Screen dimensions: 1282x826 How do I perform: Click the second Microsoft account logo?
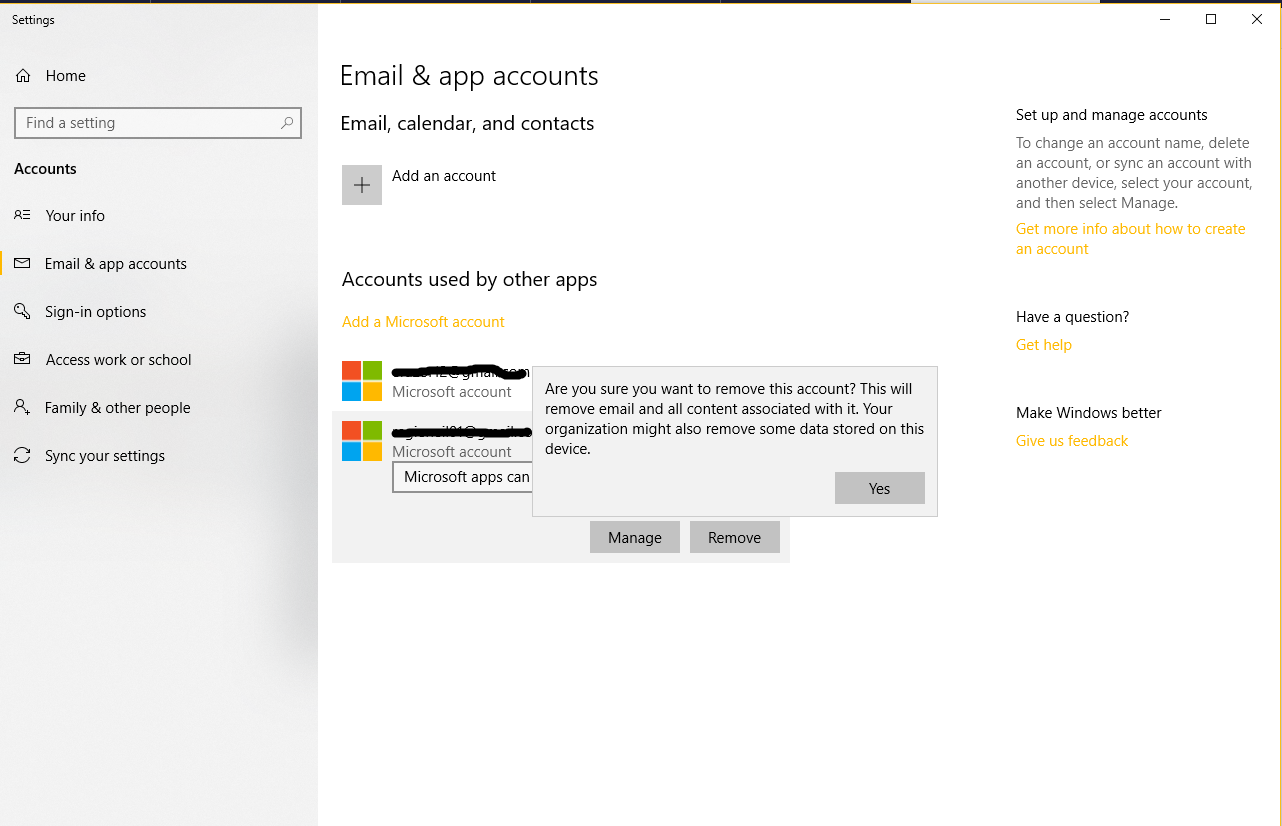pos(362,441)
